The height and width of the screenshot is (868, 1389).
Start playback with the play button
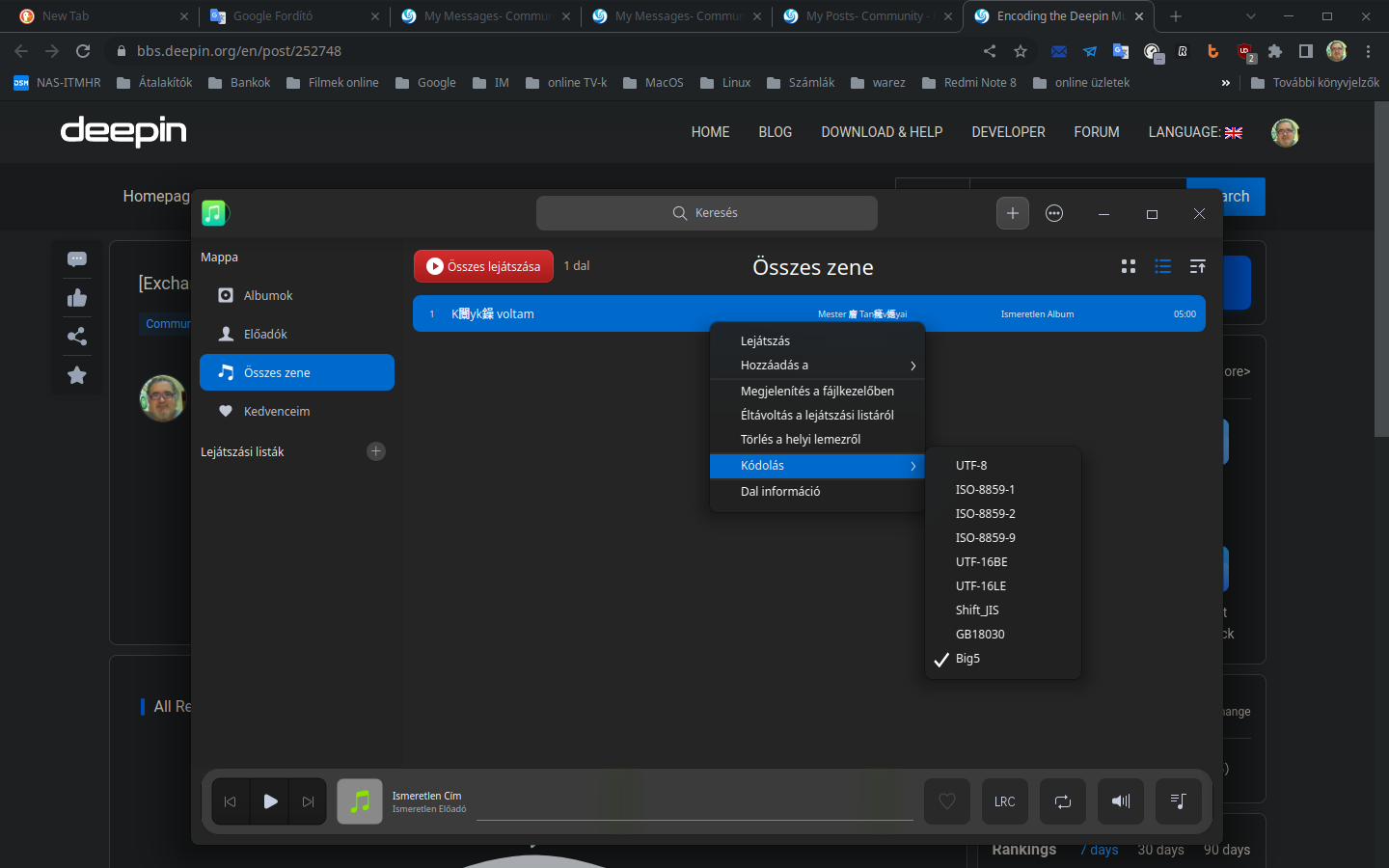click(x=270, y=801)
